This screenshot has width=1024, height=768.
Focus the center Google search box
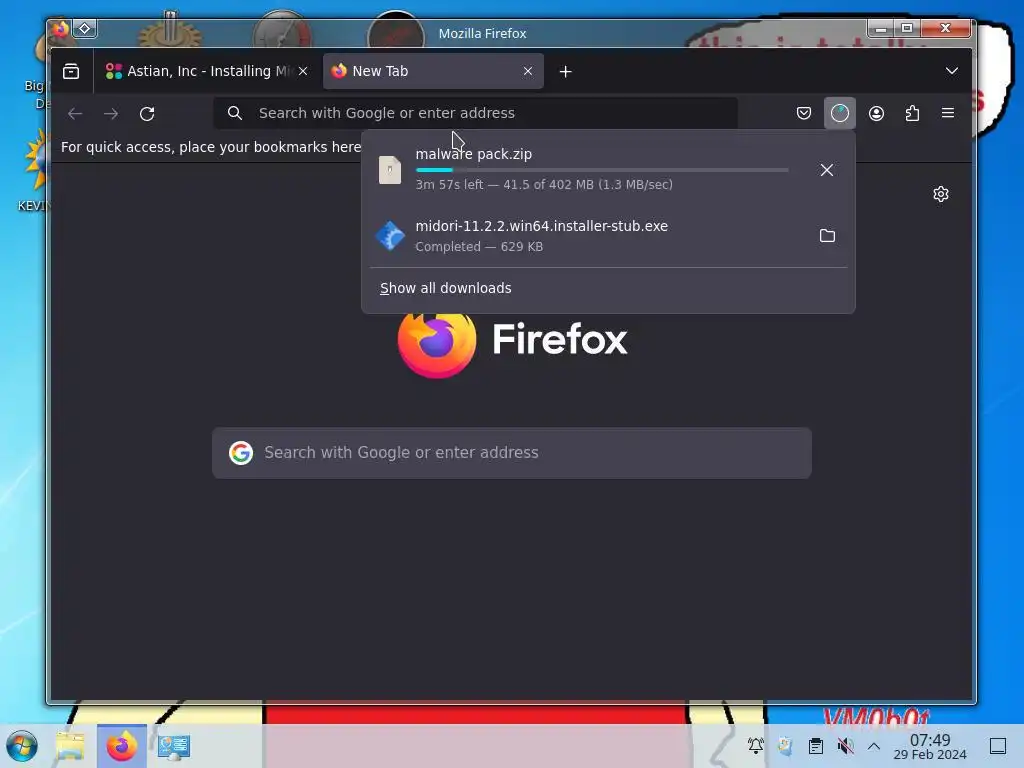[512, 453]
